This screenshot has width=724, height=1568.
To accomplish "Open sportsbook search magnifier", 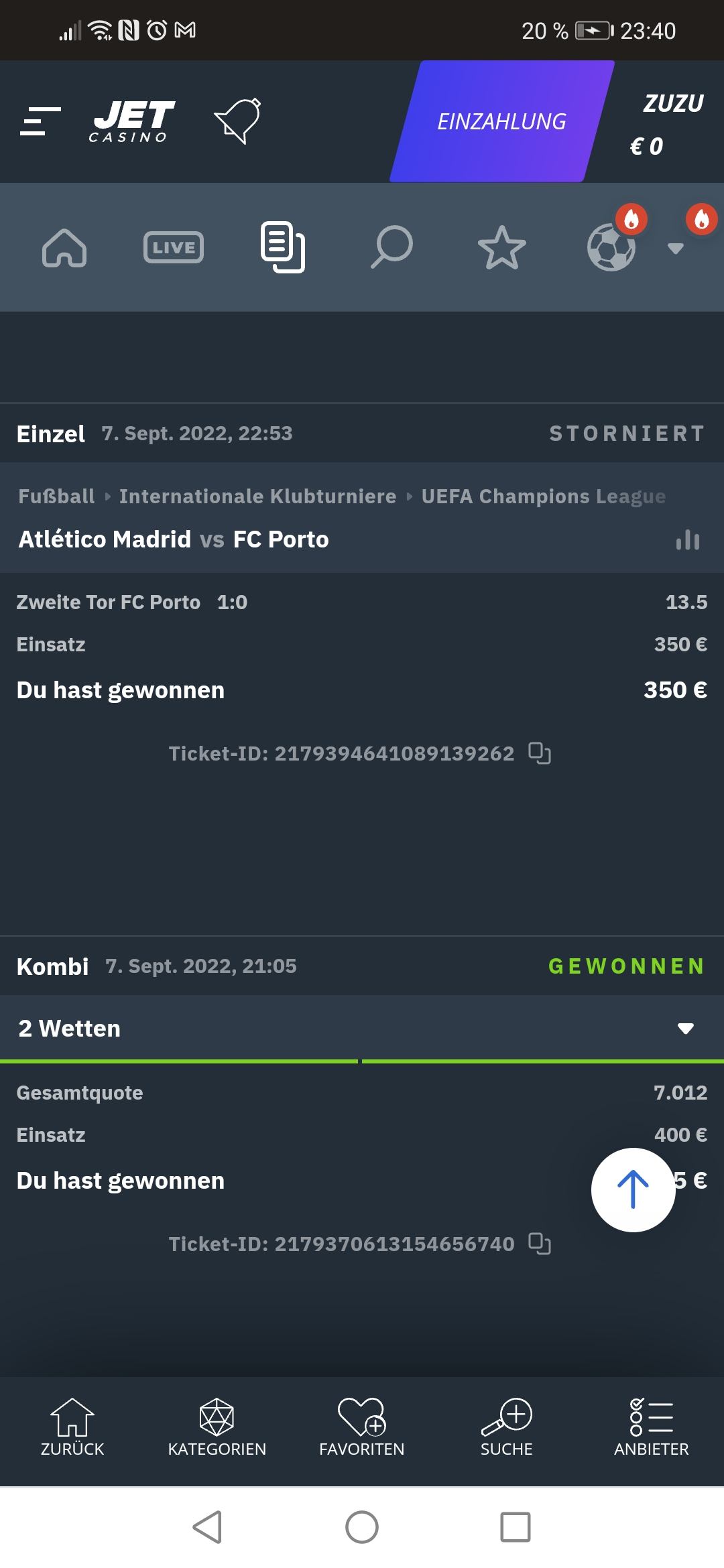I will point(391,247).
